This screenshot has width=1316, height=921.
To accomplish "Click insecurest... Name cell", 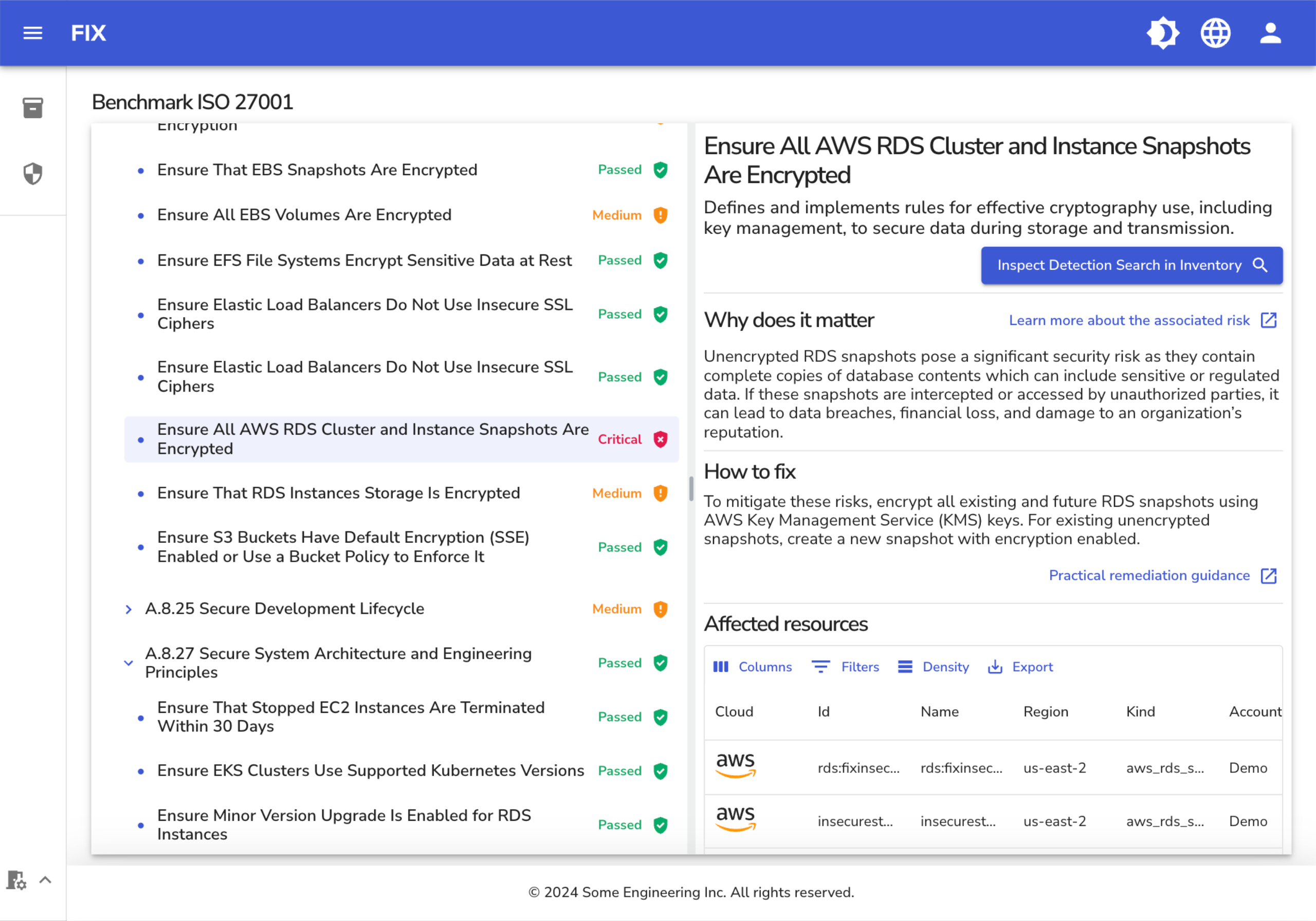I will pyautogui.click(x=958, y=821).
